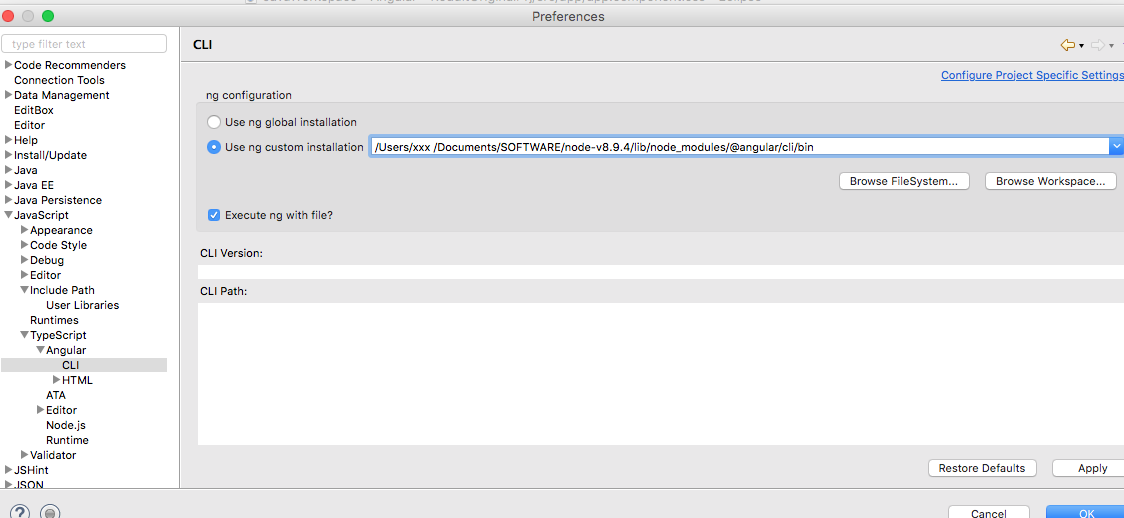Click Browse FileSystem button
1124x518 pixels.
click(x=903, y=181)
